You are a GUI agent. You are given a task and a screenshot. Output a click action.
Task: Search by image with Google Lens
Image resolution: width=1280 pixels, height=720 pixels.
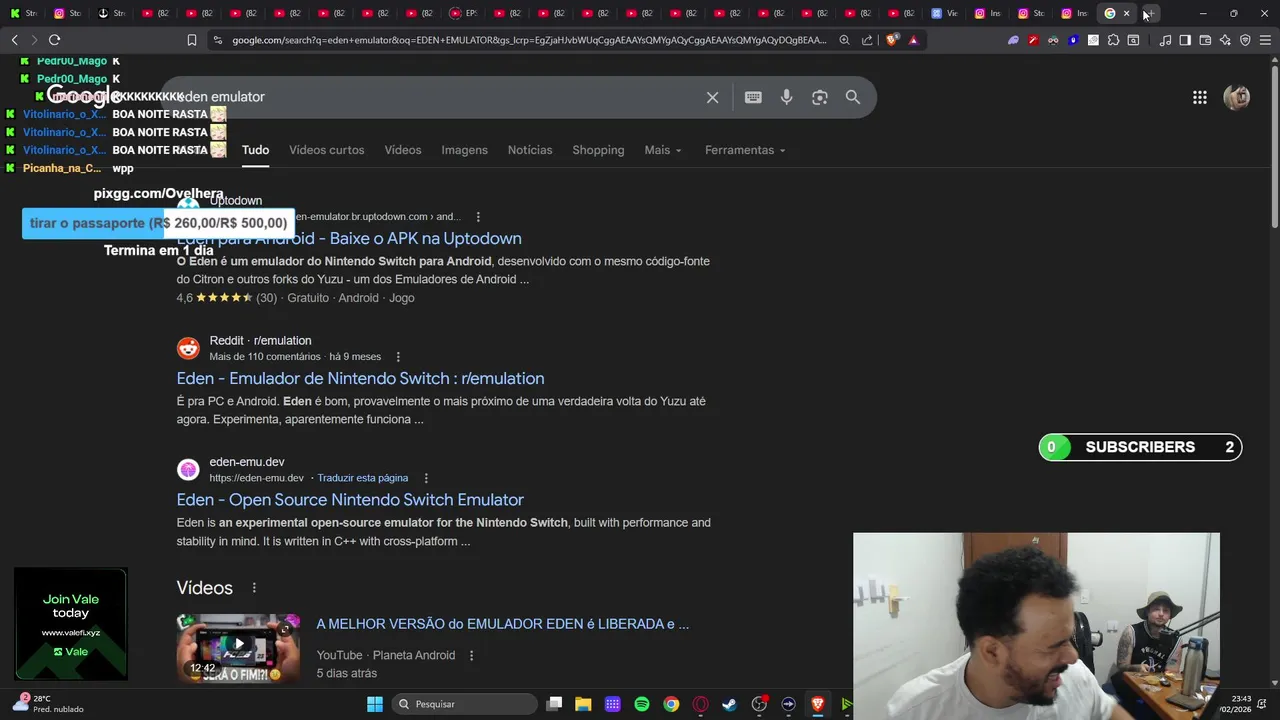coord(820,97)
